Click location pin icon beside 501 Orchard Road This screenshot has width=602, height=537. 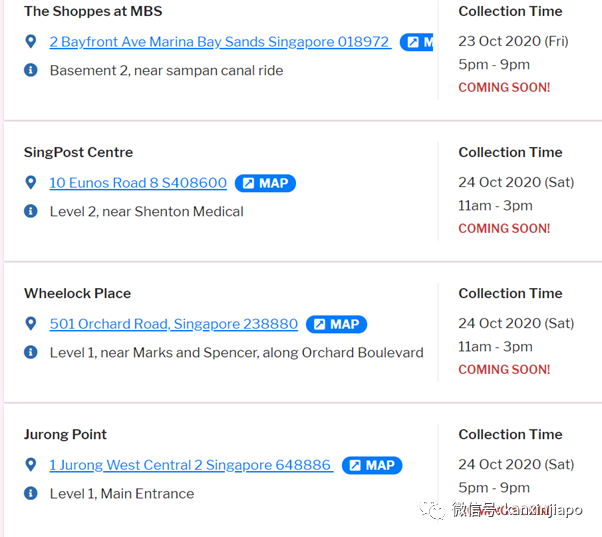31,324
